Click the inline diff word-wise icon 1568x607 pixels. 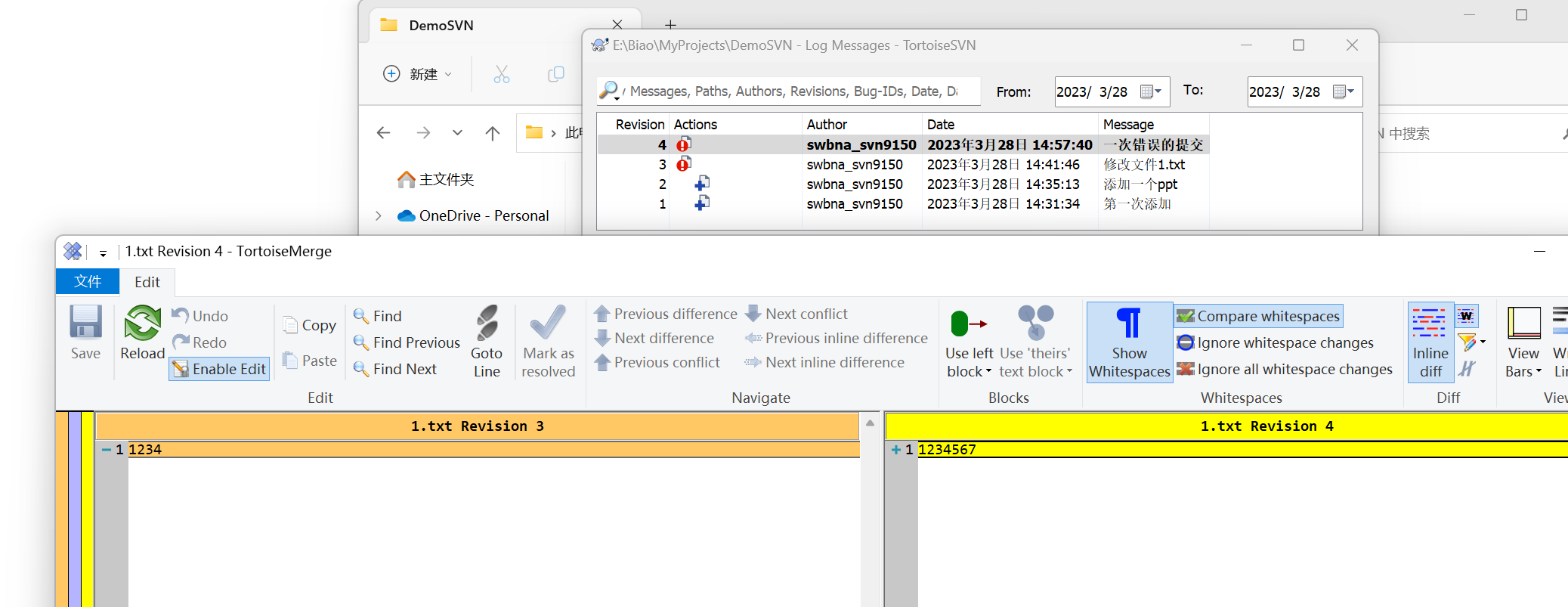pyautogui.click(x=1467, y=316)
